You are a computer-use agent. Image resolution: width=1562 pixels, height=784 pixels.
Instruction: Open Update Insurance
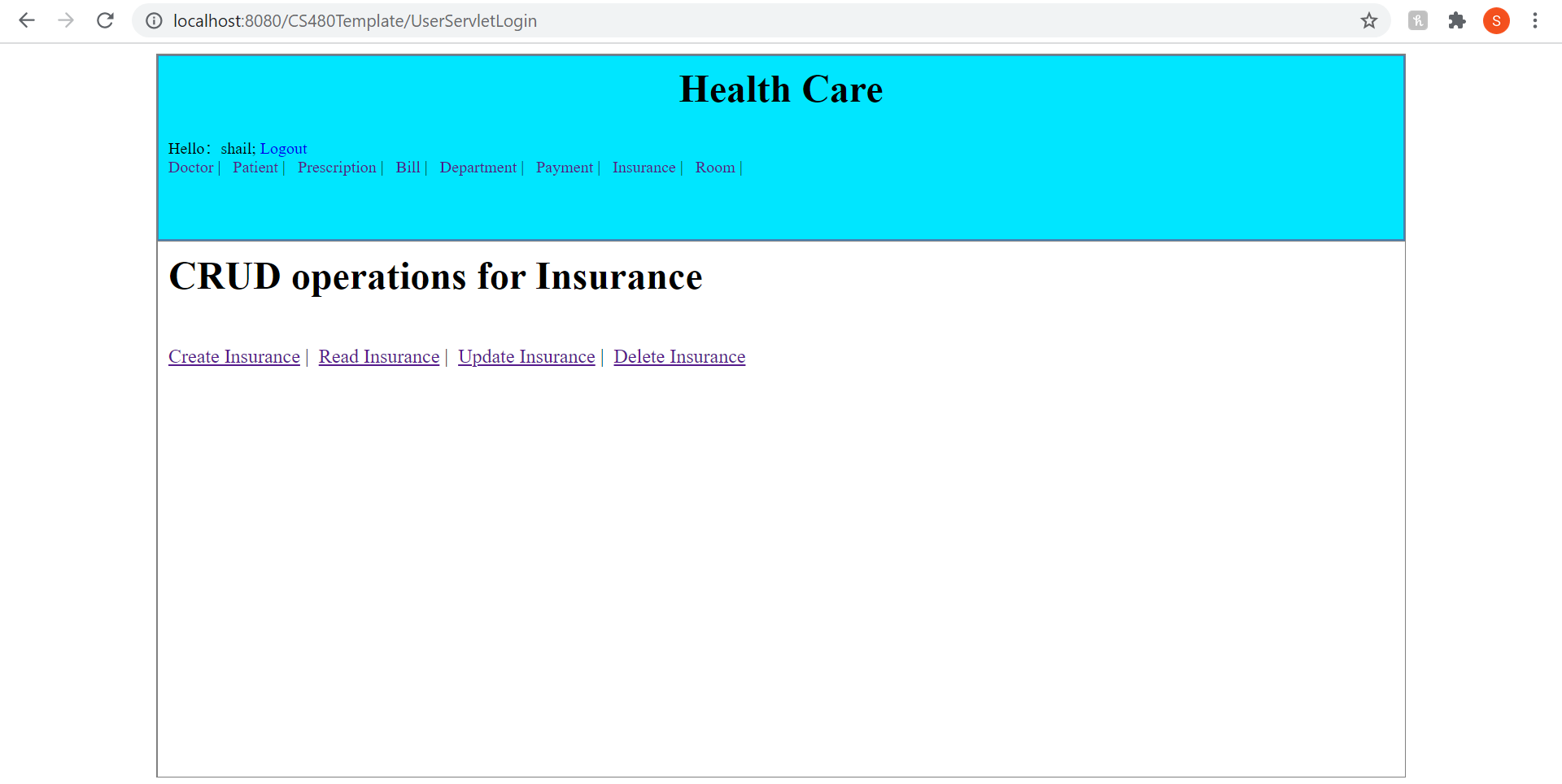click(x=526, y=356)
